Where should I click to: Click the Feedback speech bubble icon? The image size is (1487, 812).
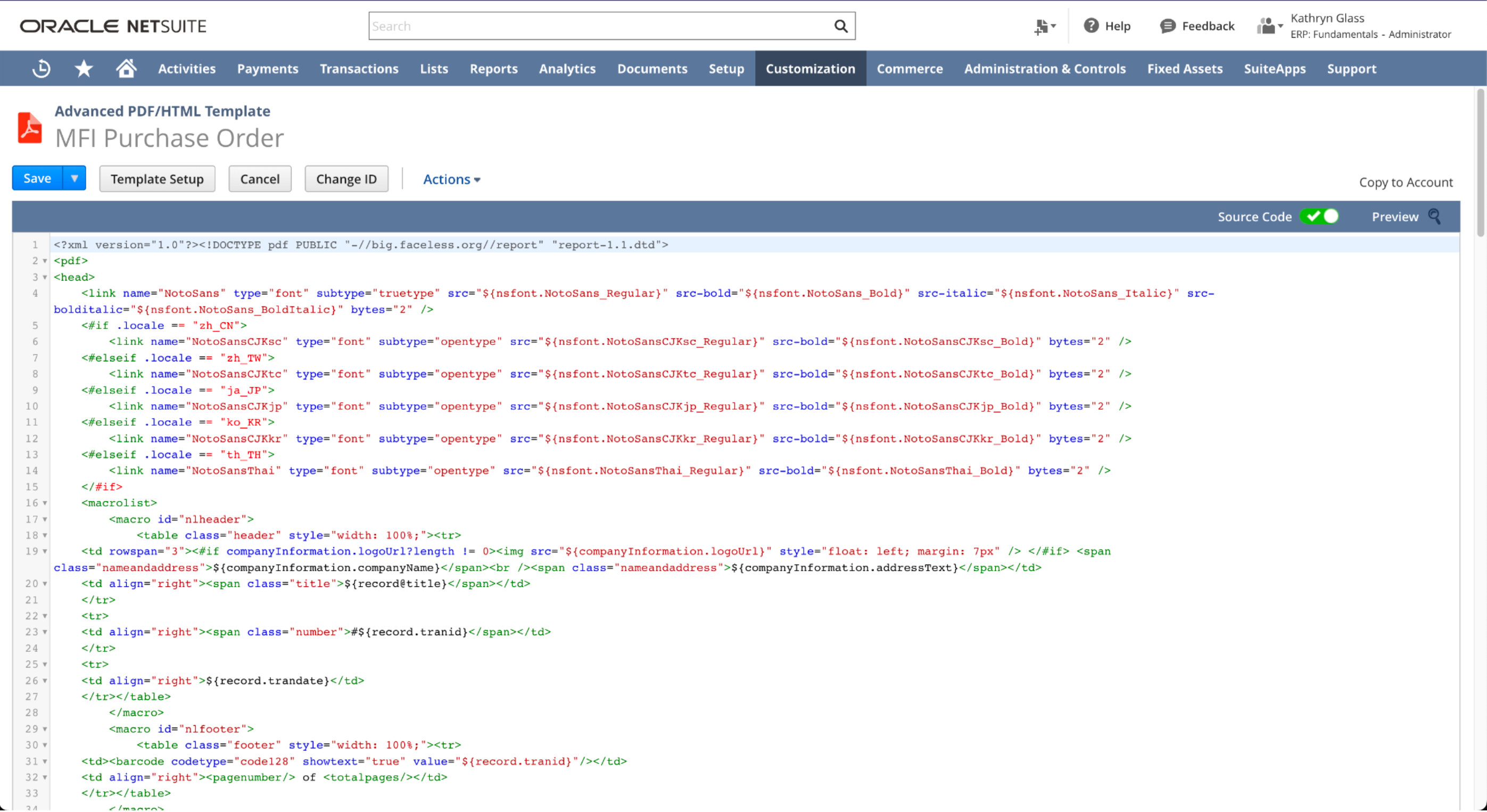1168,26
